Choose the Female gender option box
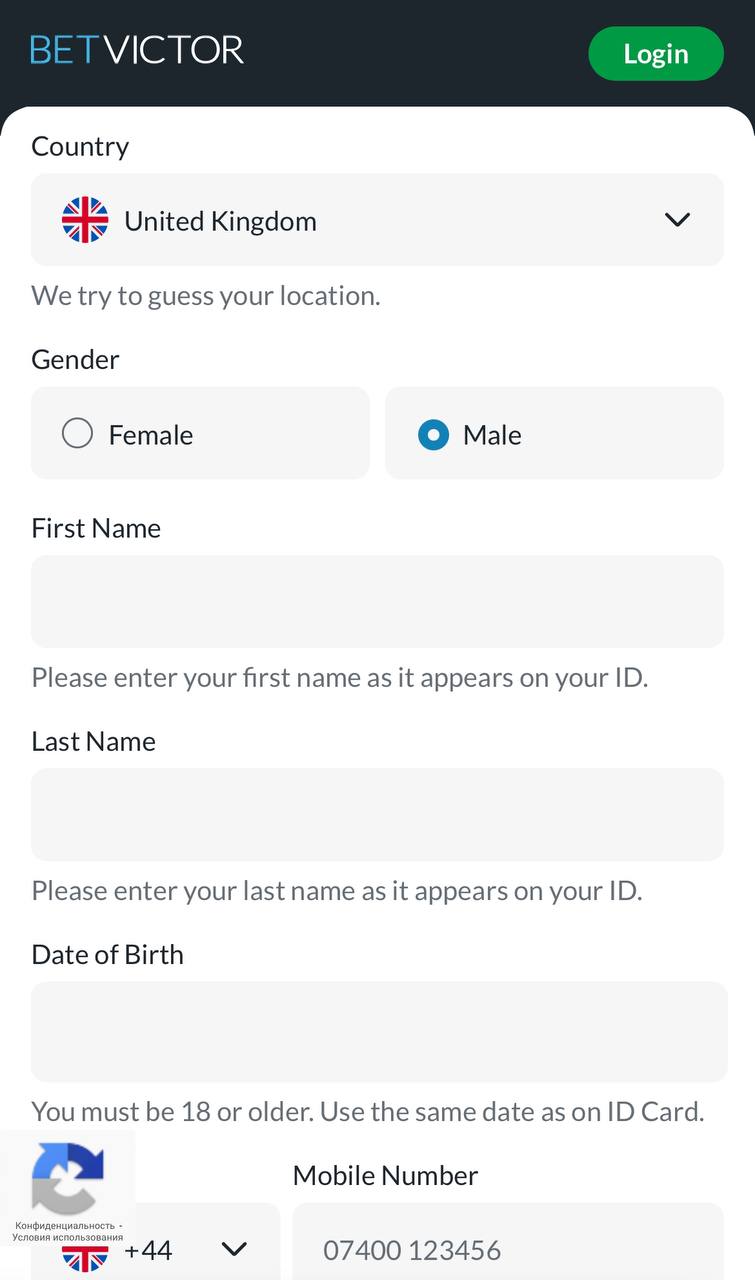755x1280 pixels. (x=200, y=433)
